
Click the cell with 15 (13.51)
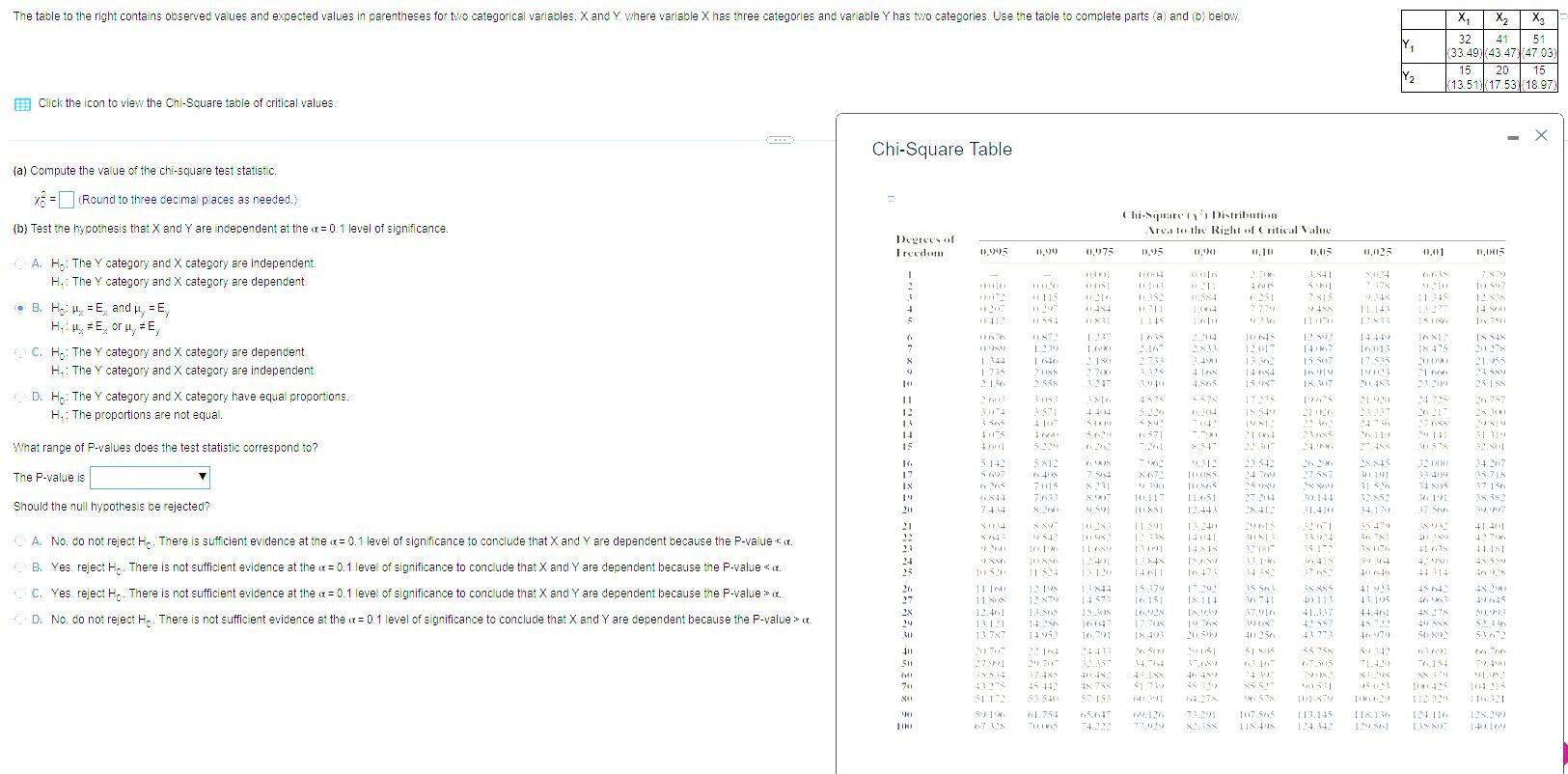tap(1465, 76)
